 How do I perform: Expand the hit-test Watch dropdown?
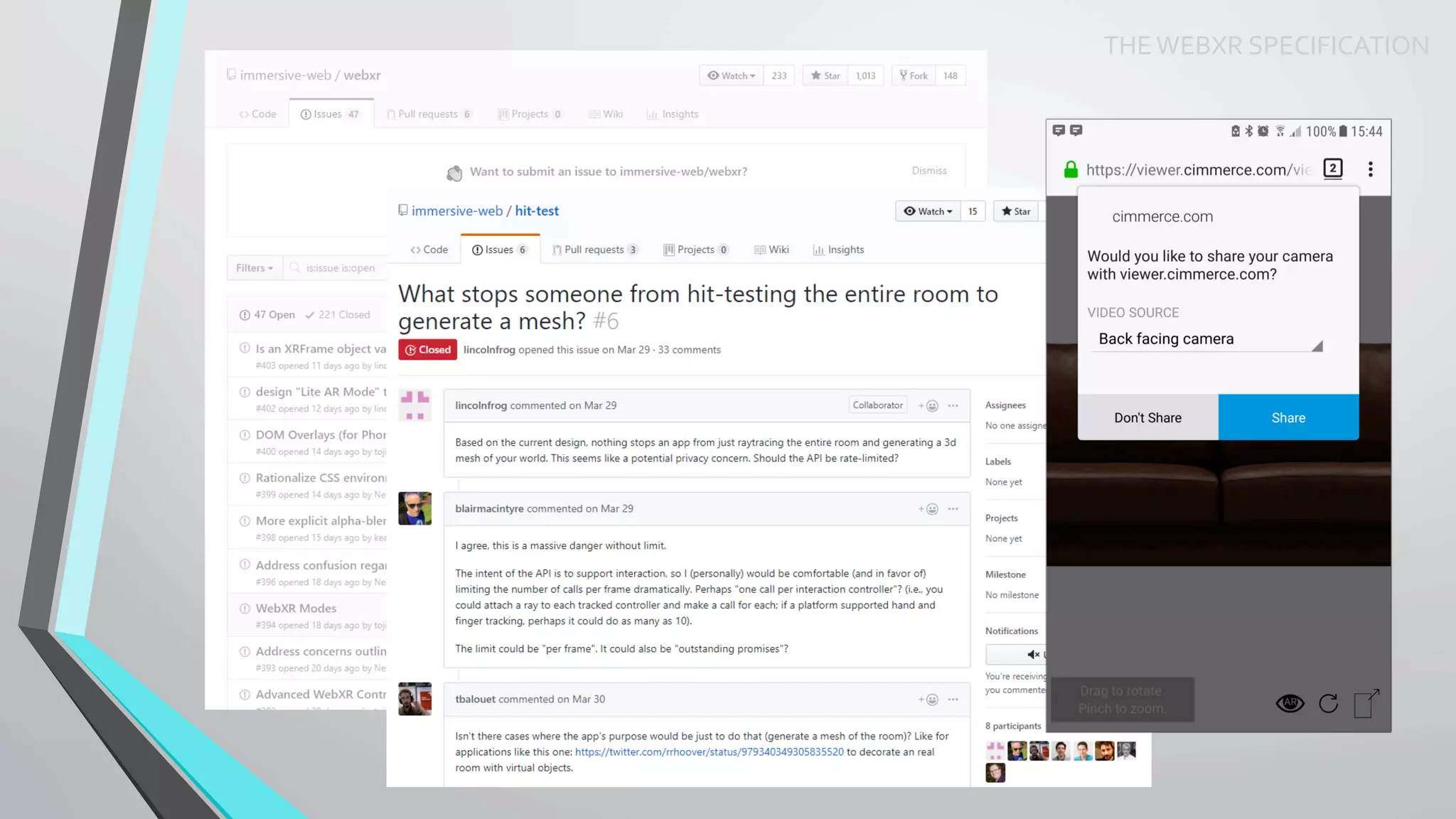pyautogui.click(x=928, y=211)
